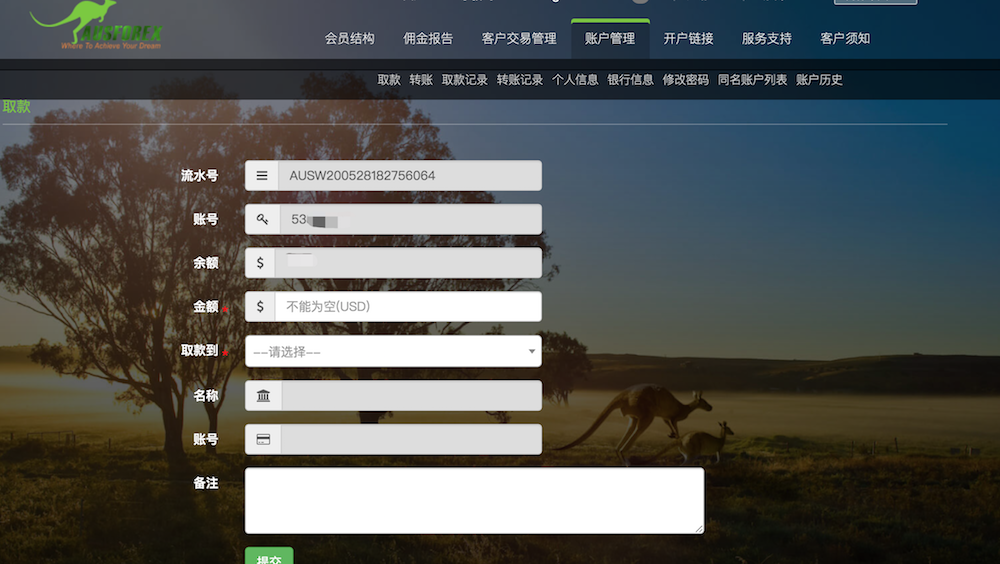
Task: Click the 金额 amount input field
Action: (407, 307)
